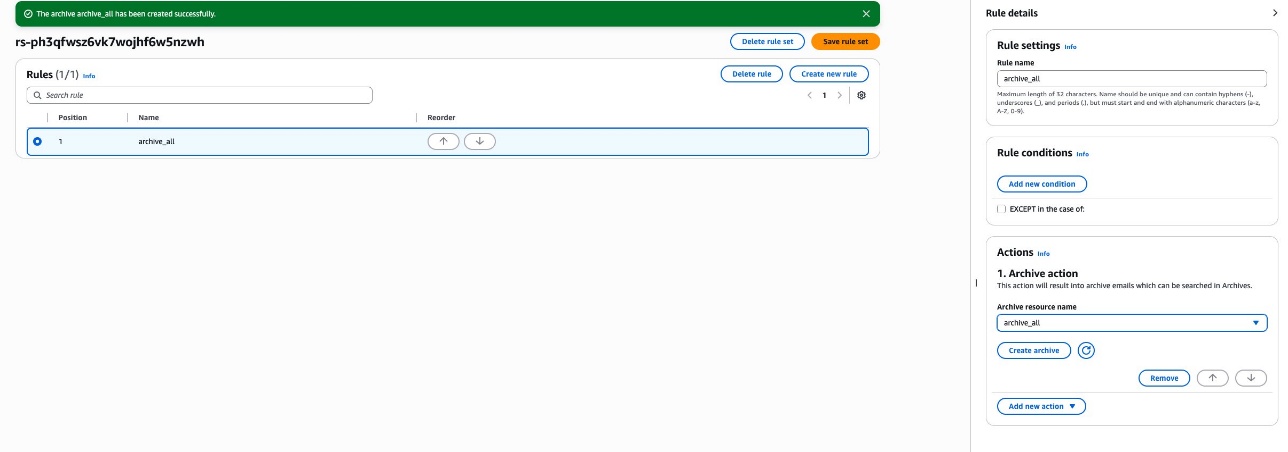The width and height of the screenshot is (1288, 452).
Task: Open table preferences gear icon
Action: coord(861,95)
